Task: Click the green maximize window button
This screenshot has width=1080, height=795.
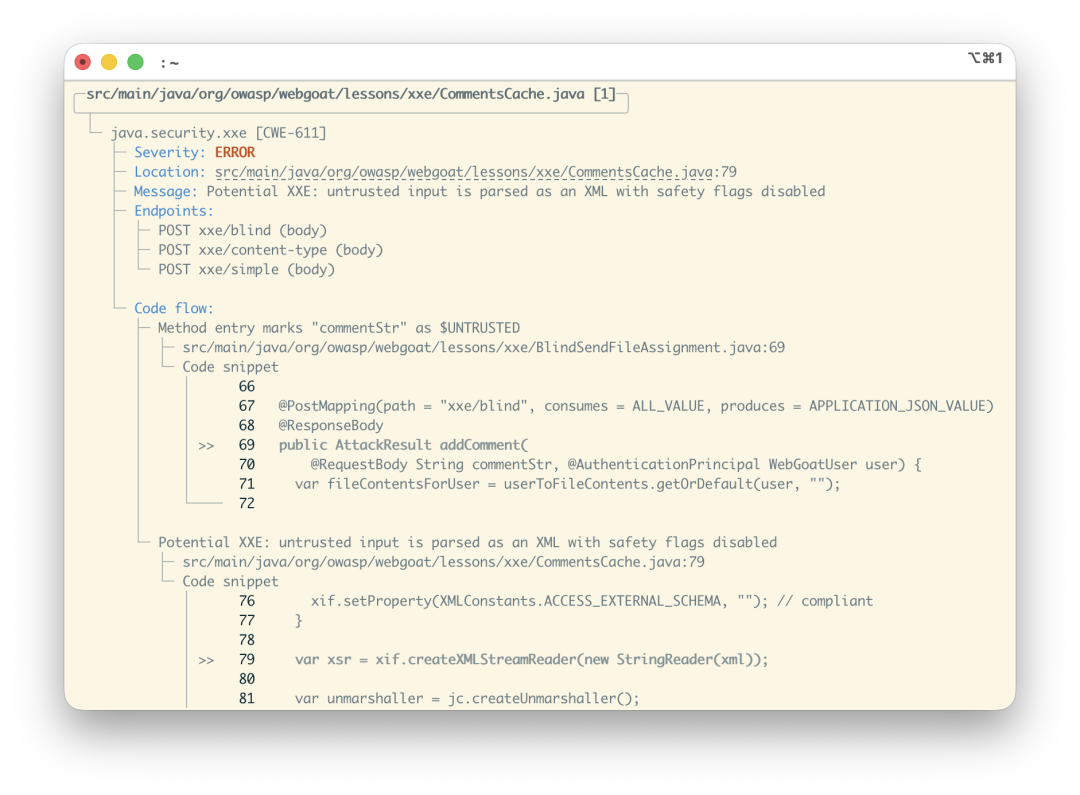Action: 136,62
